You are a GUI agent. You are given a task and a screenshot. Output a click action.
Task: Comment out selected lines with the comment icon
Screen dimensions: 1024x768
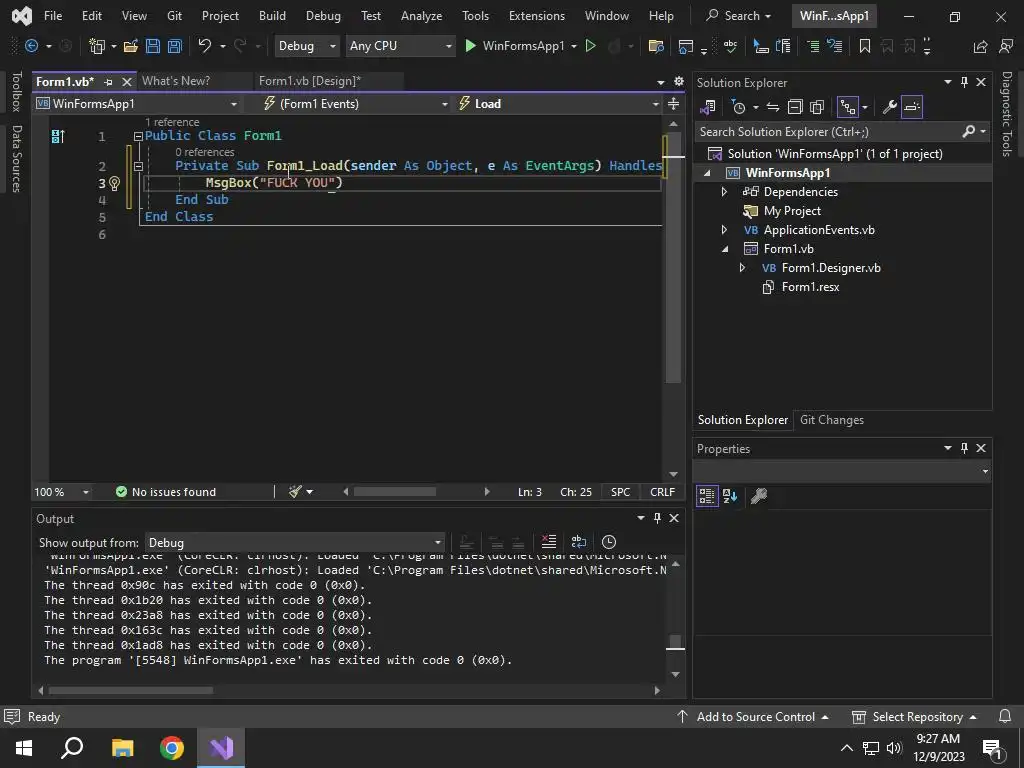[813, 46]
